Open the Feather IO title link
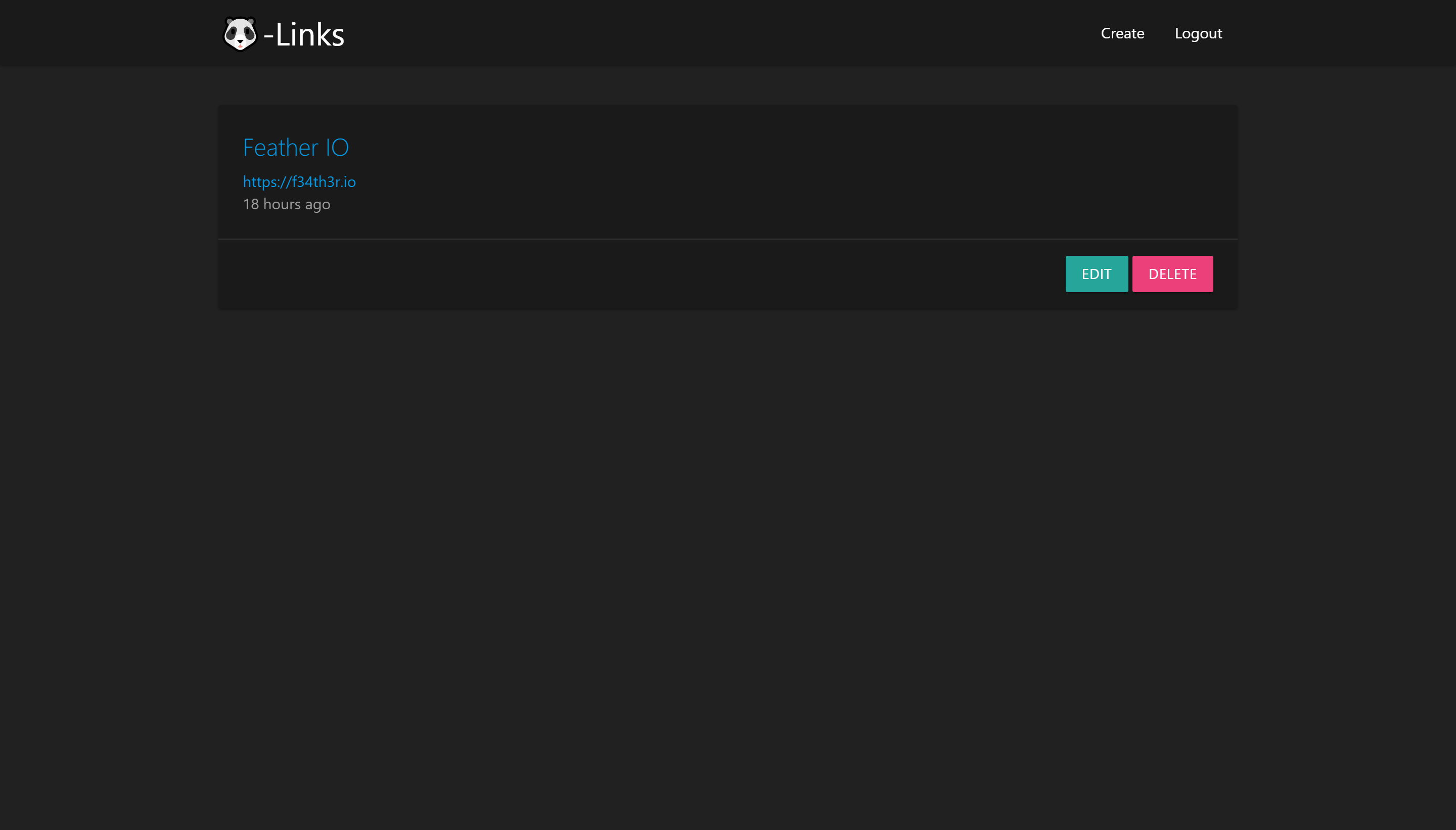The width and height of the screenshot is (1456, 830). point(295,147)
